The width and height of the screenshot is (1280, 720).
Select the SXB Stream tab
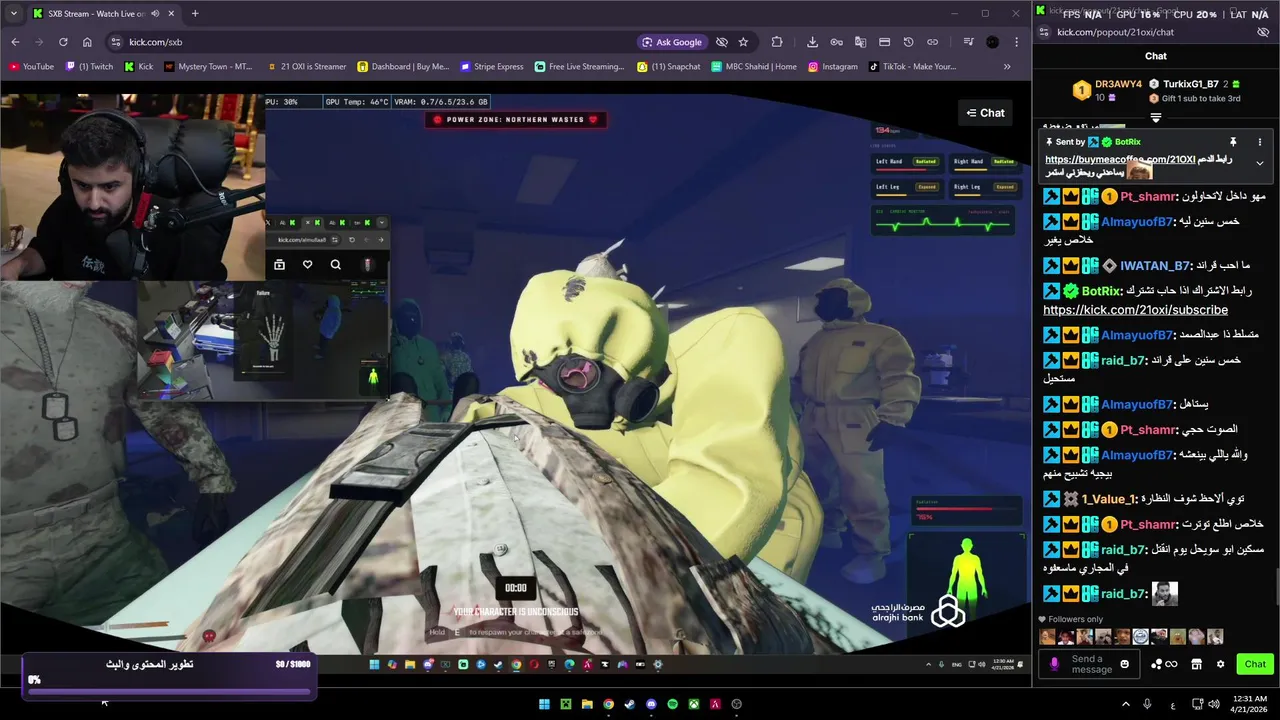(103, 14)
